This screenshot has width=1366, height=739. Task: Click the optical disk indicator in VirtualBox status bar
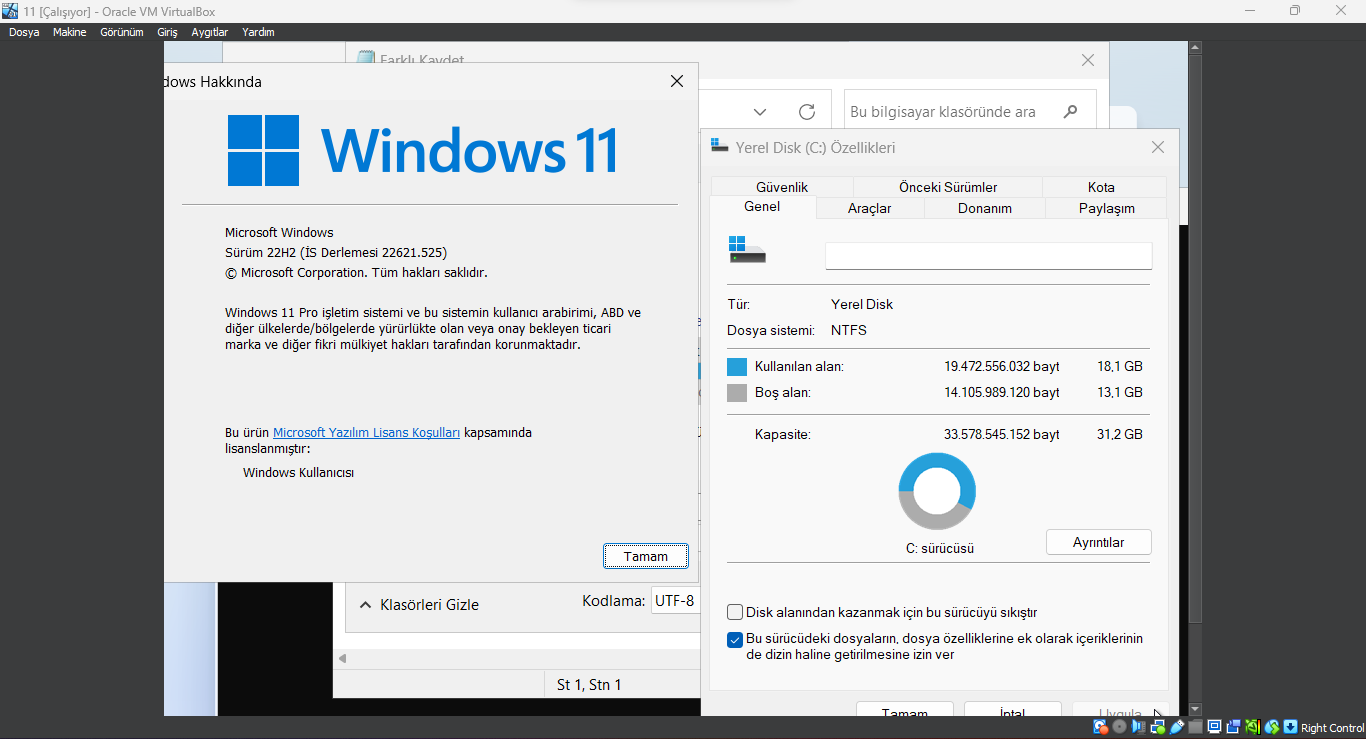(1120, 727)
